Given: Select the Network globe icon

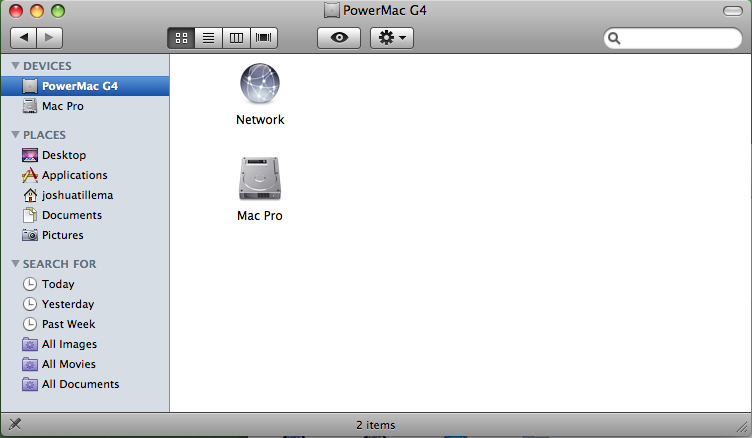Looking at the screenshot, I should coord(260,84).
